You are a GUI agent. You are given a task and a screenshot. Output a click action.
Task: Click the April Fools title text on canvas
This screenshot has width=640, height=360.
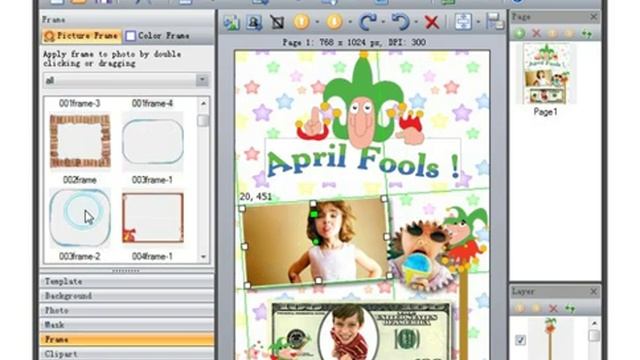(363, 162)
